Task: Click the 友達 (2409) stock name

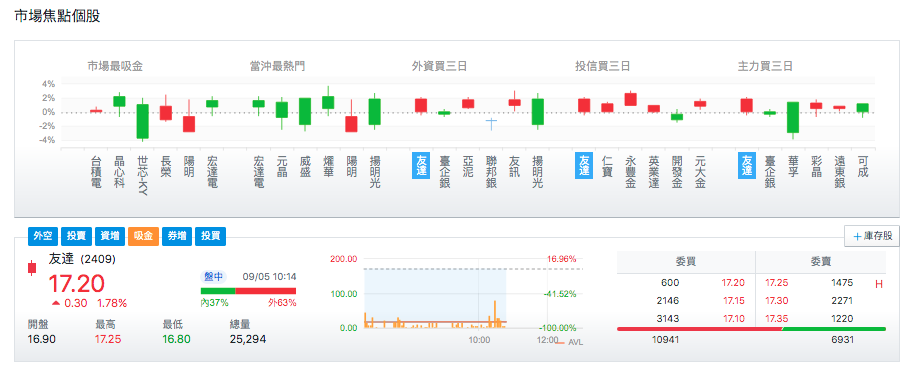Action: [x=82, y=259]
